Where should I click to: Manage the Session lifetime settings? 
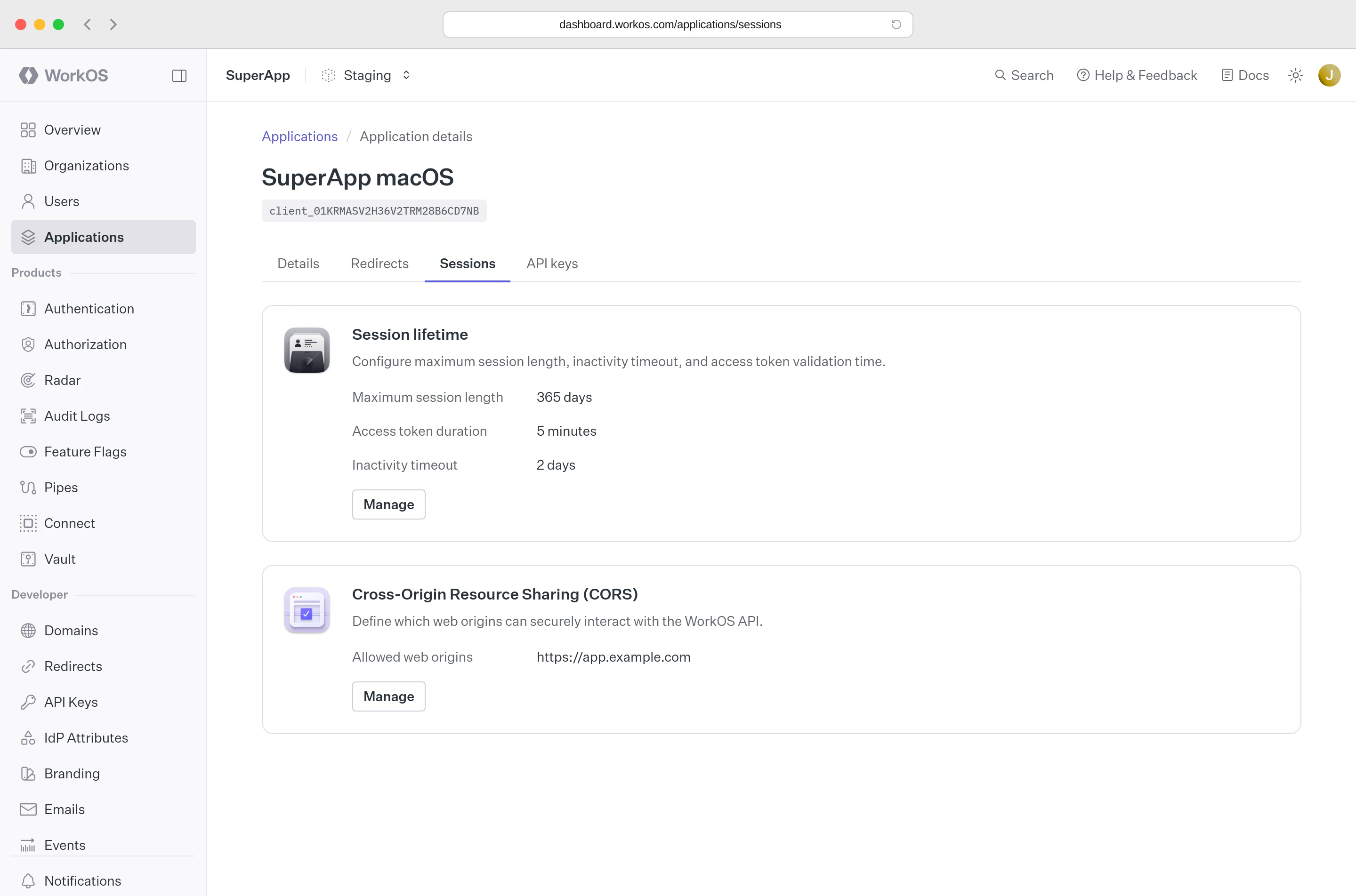[389, 504]
